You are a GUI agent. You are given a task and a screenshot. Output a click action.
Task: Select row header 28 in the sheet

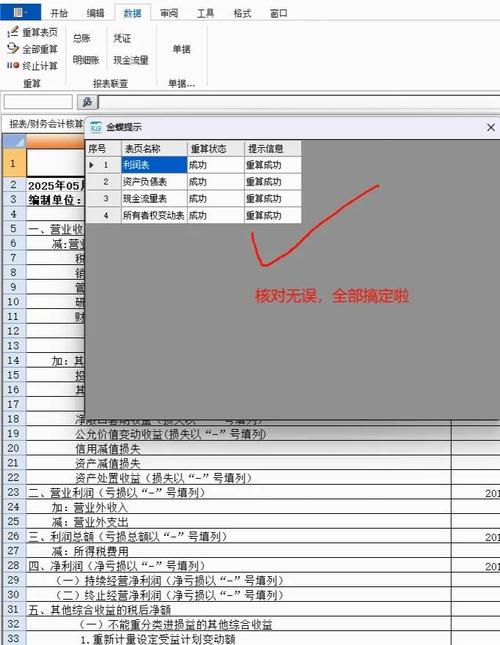point(14,565)
